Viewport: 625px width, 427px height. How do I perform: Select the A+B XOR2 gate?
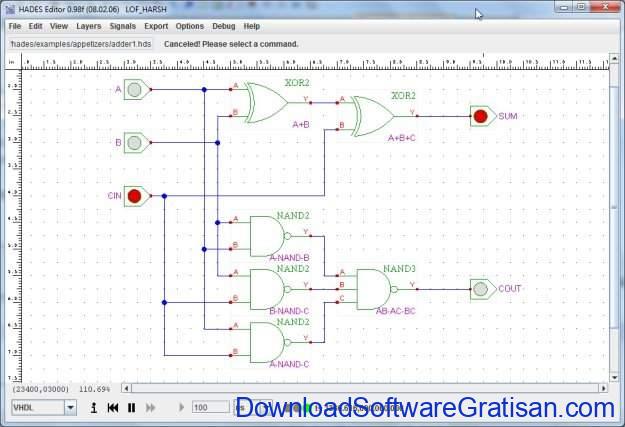coord(266,103)
